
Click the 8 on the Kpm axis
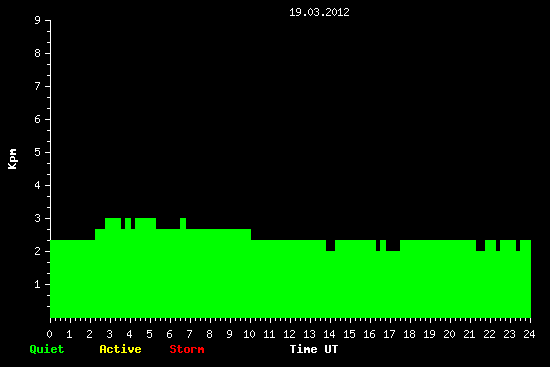tap(38, 53)
